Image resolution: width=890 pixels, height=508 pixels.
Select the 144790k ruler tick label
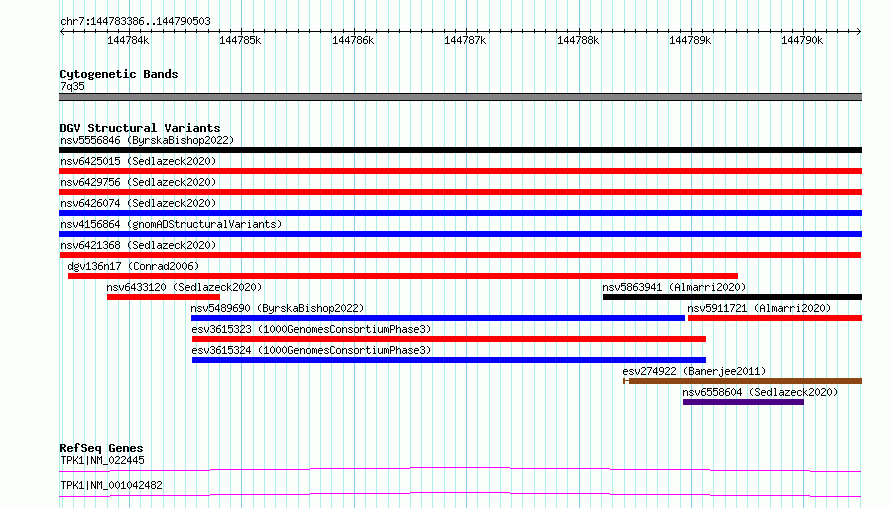click(x=802, y=40)
